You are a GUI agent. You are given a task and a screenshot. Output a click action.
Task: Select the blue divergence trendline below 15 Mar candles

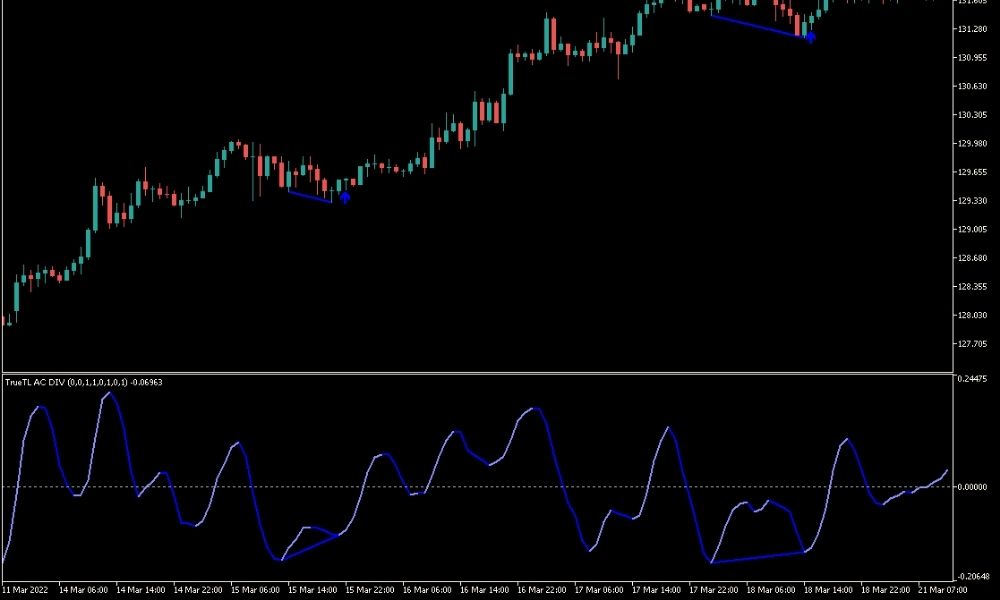pos(310,197)
